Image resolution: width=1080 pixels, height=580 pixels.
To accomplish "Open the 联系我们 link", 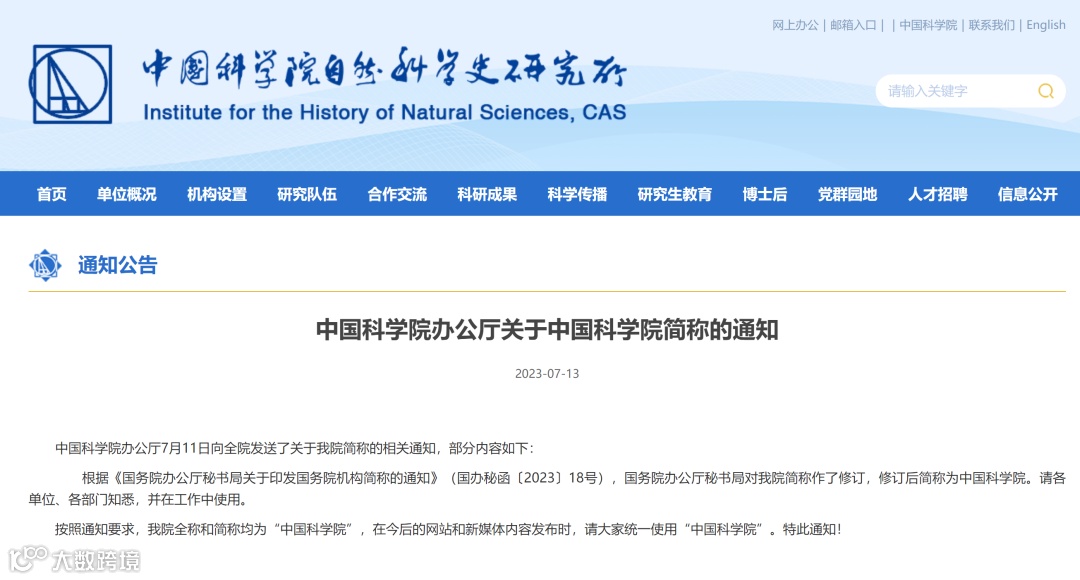I will [992, 25].
